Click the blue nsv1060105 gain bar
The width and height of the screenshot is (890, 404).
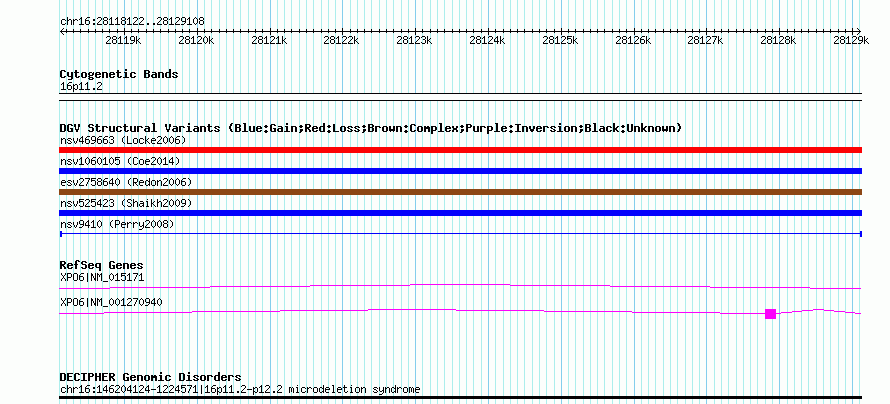pos(460,171)
